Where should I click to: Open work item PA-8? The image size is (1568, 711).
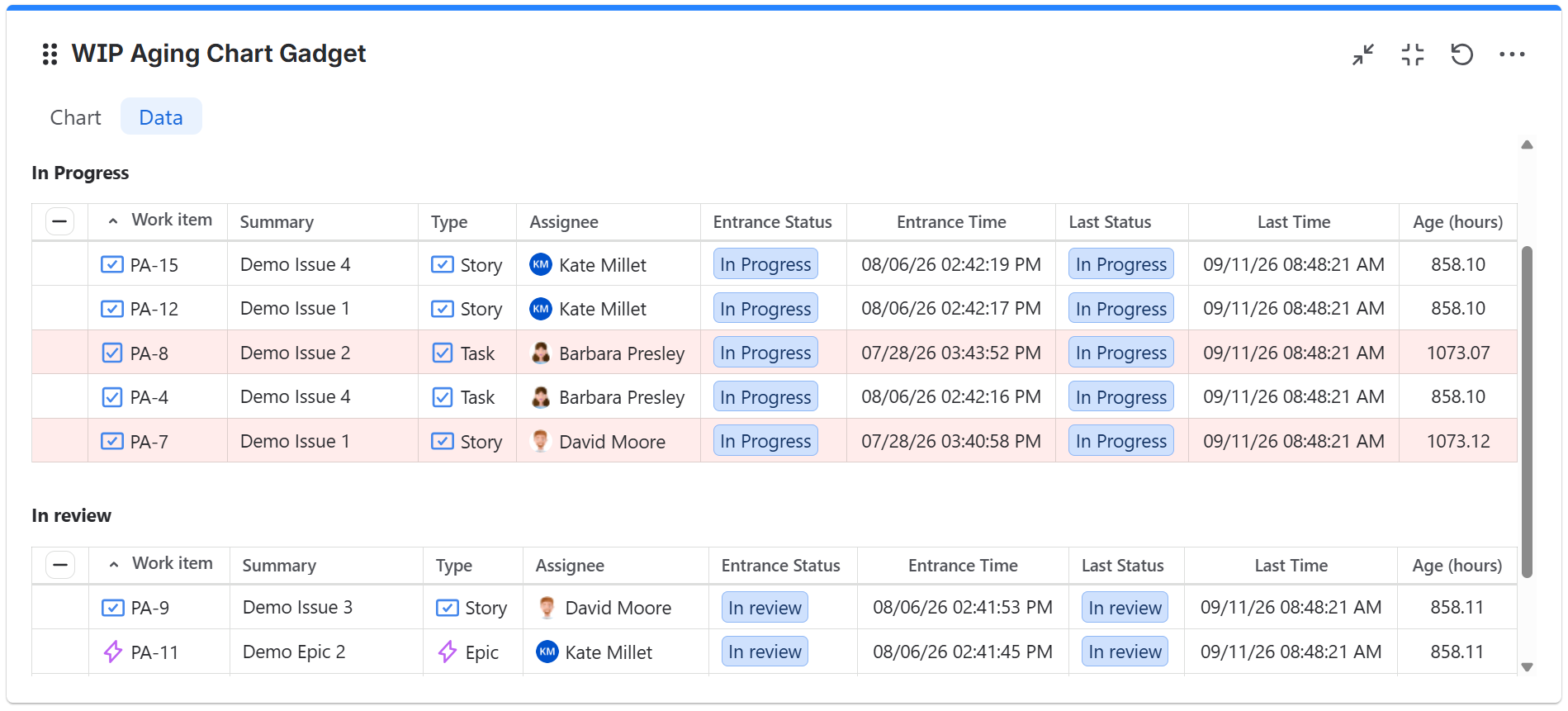tap(149, 353)
